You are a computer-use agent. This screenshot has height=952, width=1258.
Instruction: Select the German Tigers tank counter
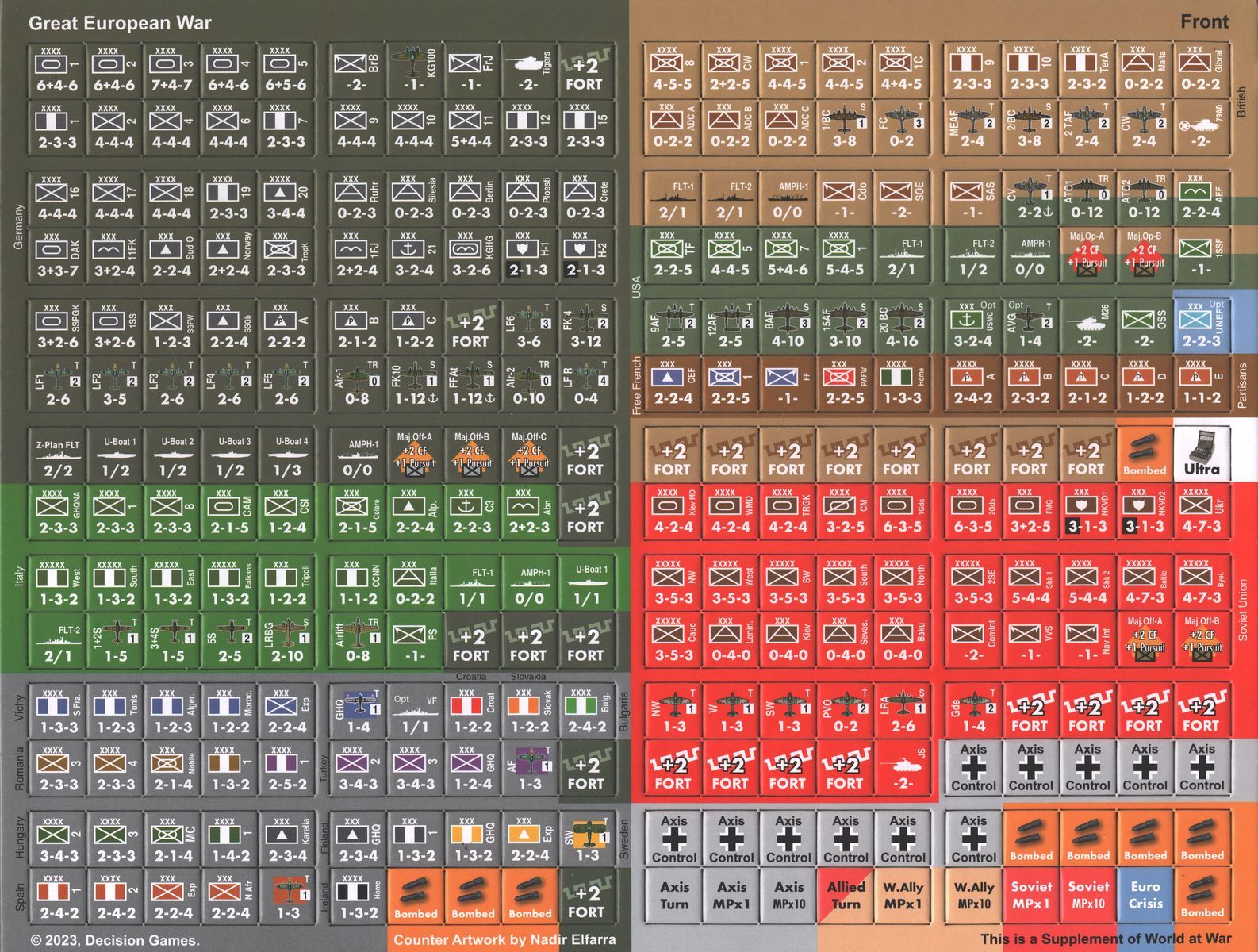527,71
